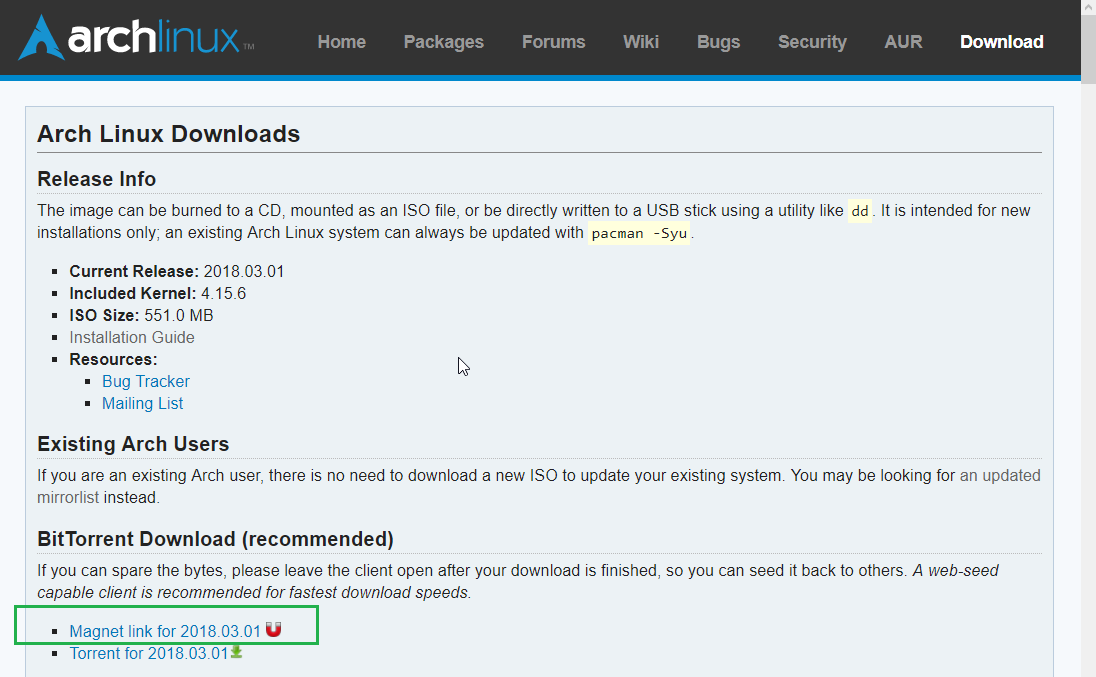Go to the Security page
Viewport: 1096px width, 677px height.
click(812, 42)
